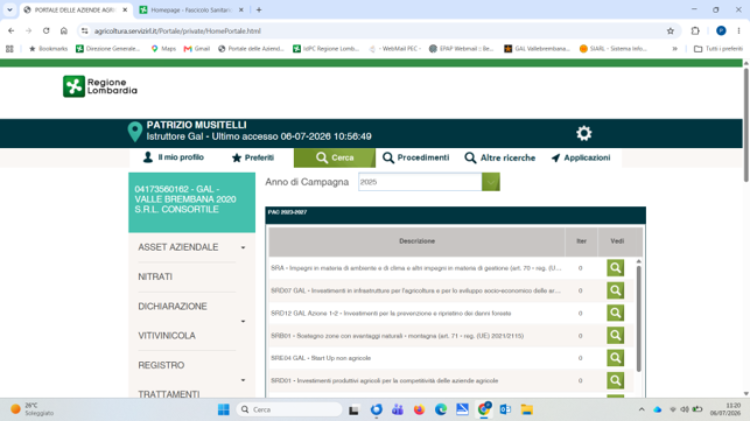
Task: Open the Applicazioni tab
Action: [x=581, y=157]
